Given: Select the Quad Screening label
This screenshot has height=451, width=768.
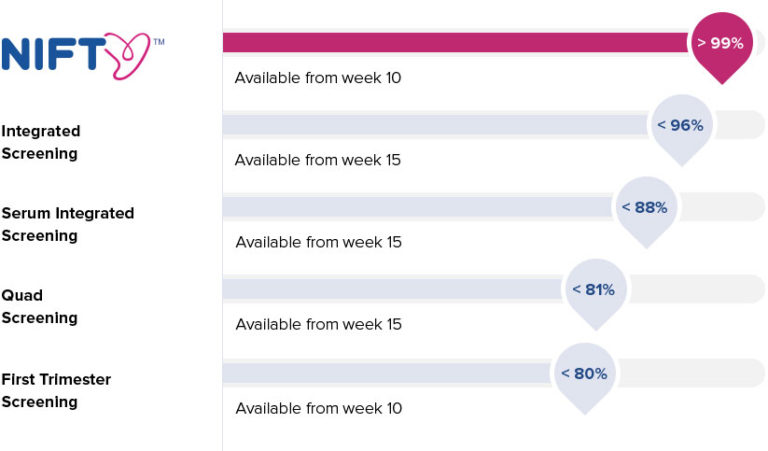Looking at the screenshot, I should pyautogui.click(x=39, y=306).
